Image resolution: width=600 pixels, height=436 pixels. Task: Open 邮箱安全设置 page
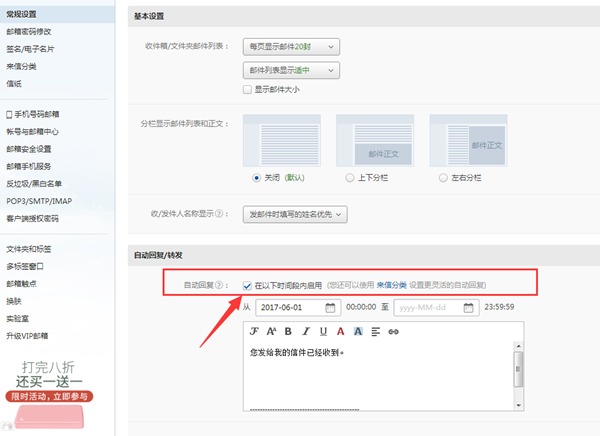29,149
